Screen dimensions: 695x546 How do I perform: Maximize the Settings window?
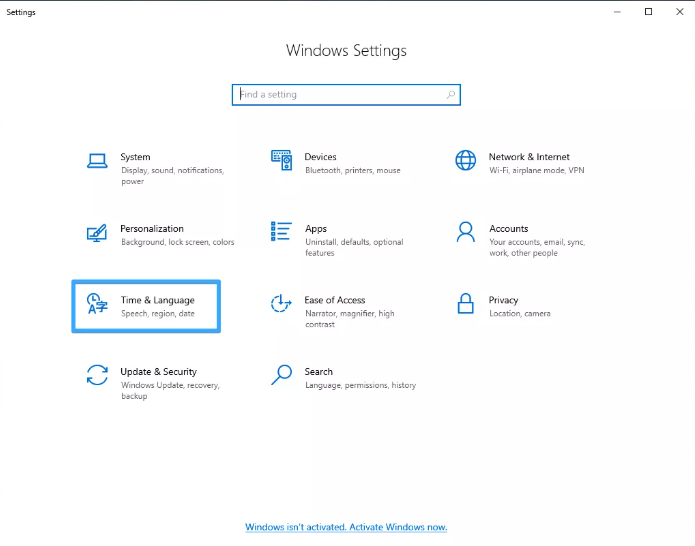click(648, 12)
